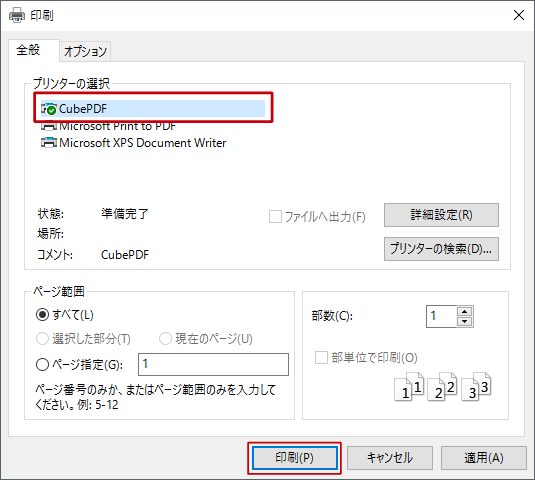Viewport: 535px width, 480px height.
Task: Click the 印刷(P) button
Action: [x=294, y=458]
